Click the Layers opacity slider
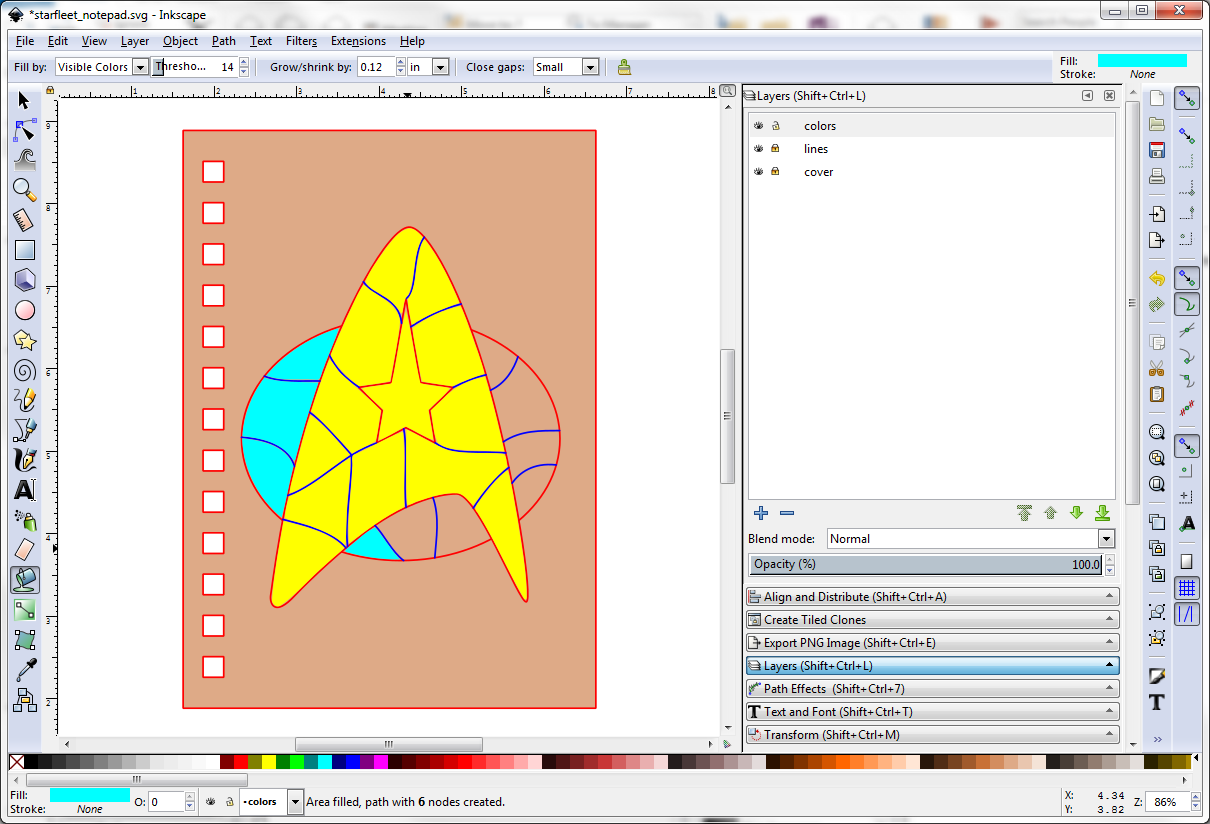1210x824 pixels. pos(927,565)
